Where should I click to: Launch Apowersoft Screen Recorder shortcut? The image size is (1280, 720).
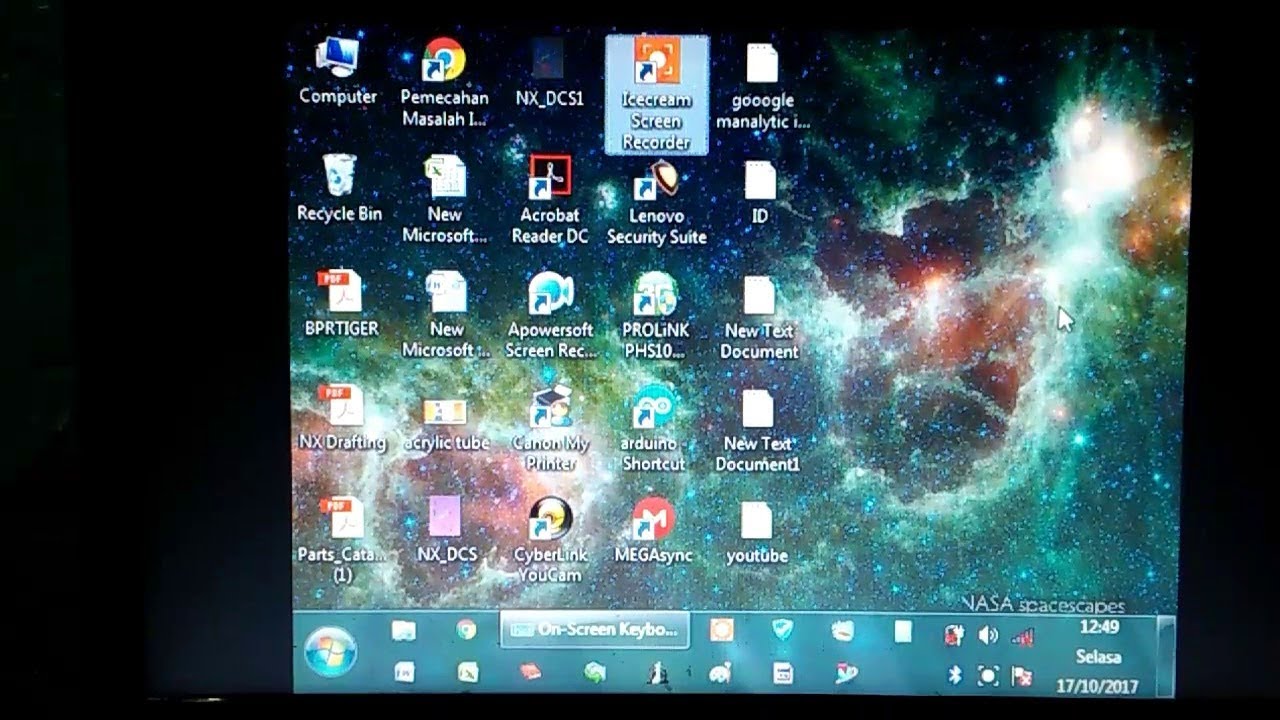(x=550, y=315)
